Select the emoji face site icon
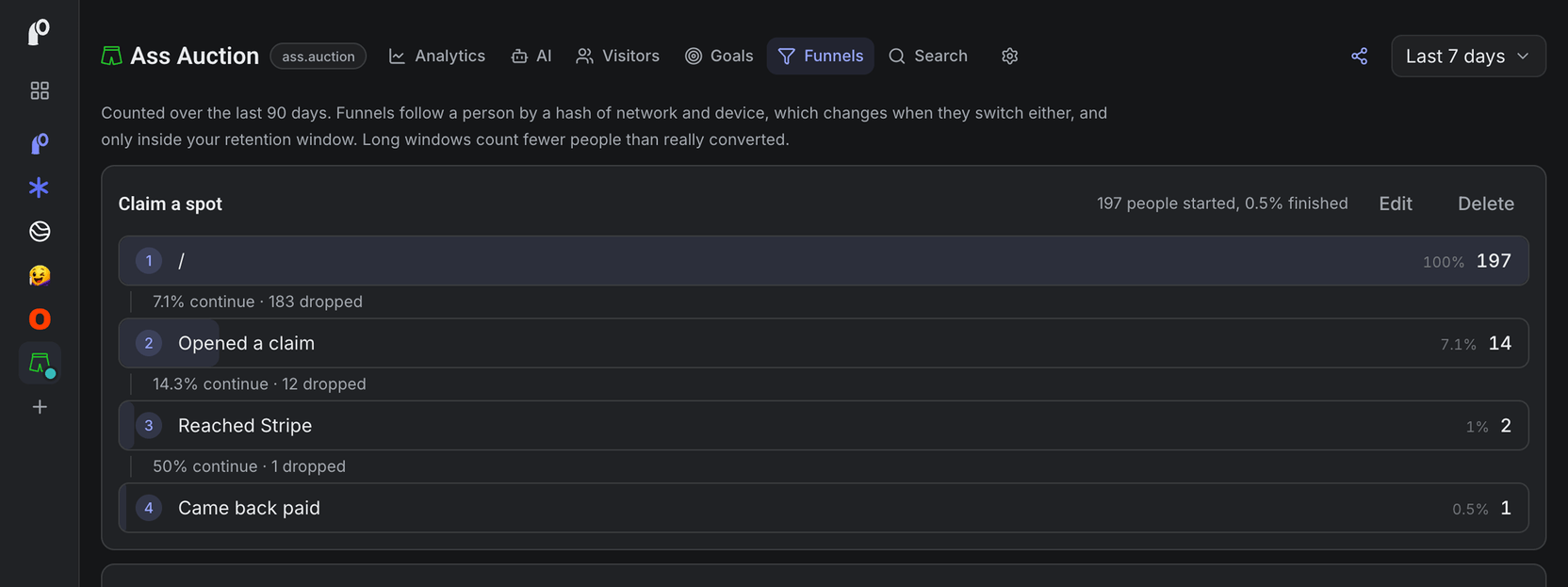This screenshot has width=1568, height=587. click(x=40, y=275)
